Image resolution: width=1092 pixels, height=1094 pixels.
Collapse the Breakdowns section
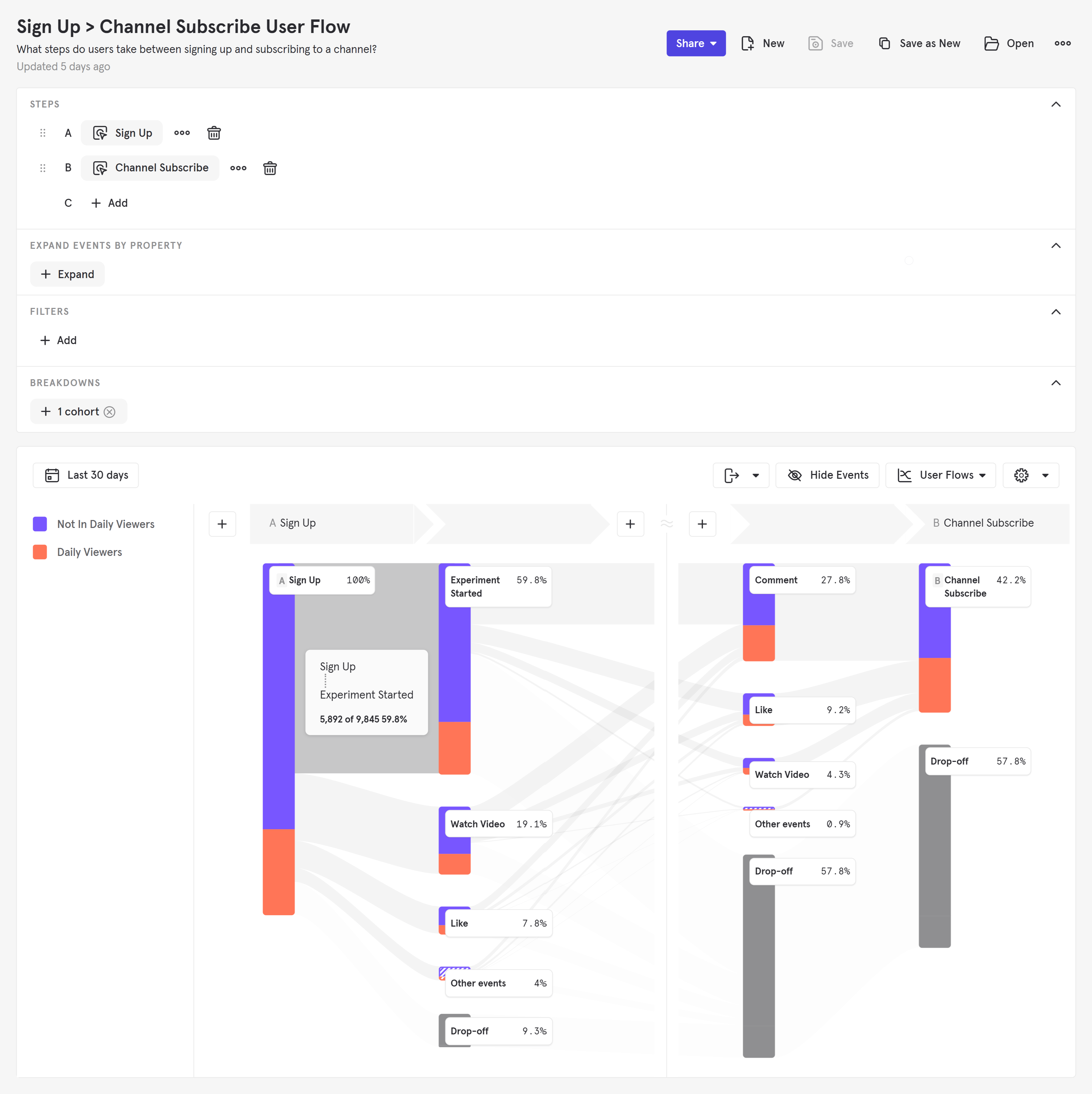(x=1055, y=383)
